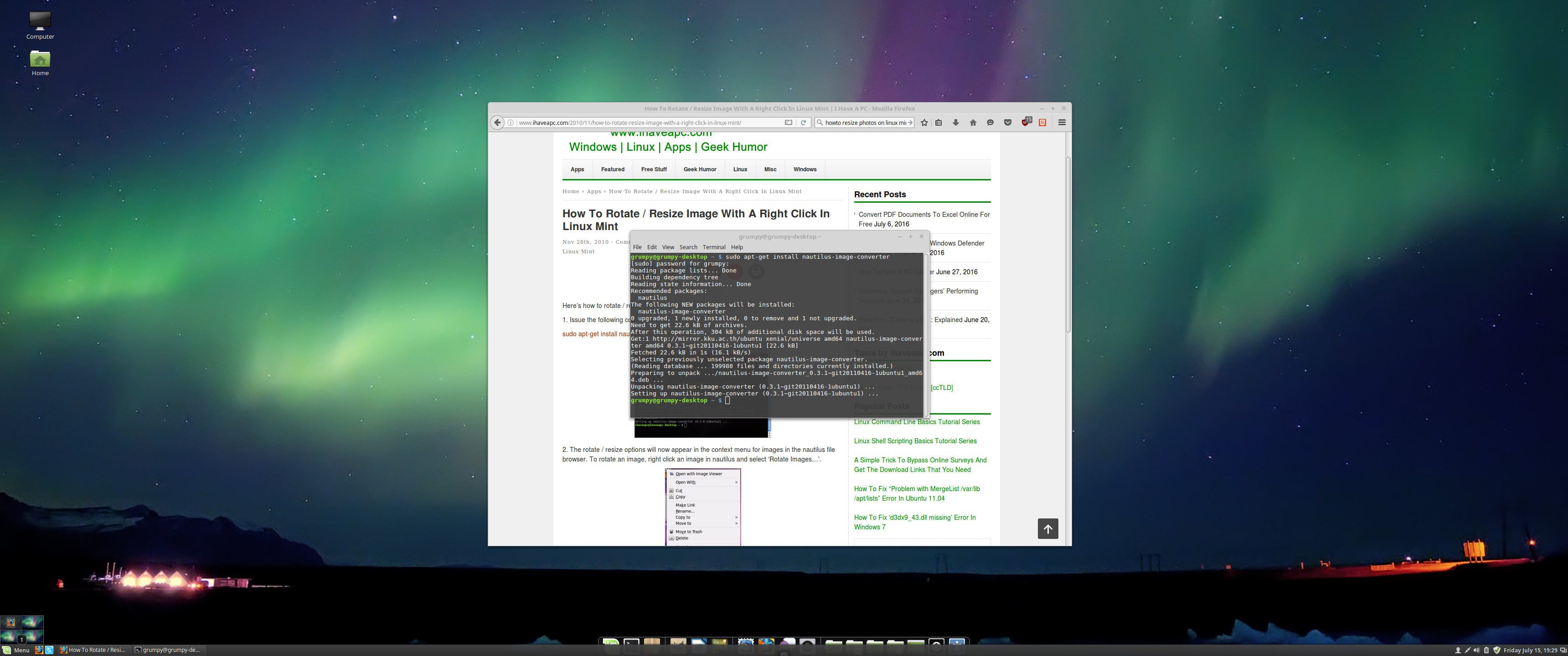
Task: Open Bypass Online Surveys trick post
Action: 920,465
